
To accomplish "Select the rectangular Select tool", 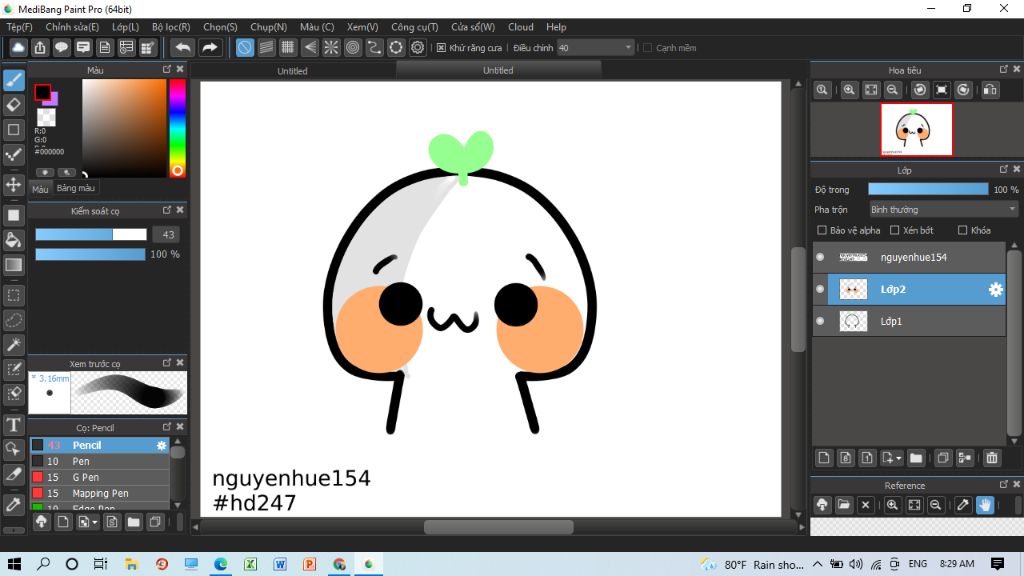I will coord(14,295).
